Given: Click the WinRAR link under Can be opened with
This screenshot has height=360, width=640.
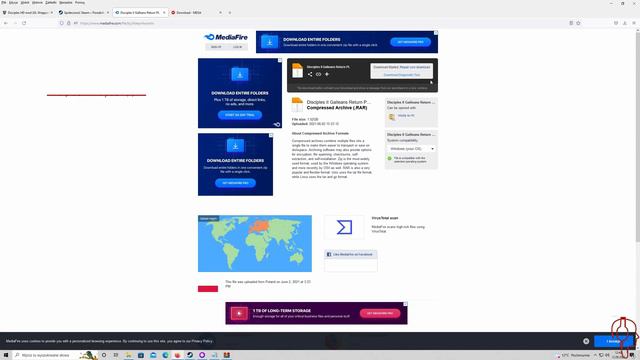Looking at the screenshot, I should click(406, 116).
